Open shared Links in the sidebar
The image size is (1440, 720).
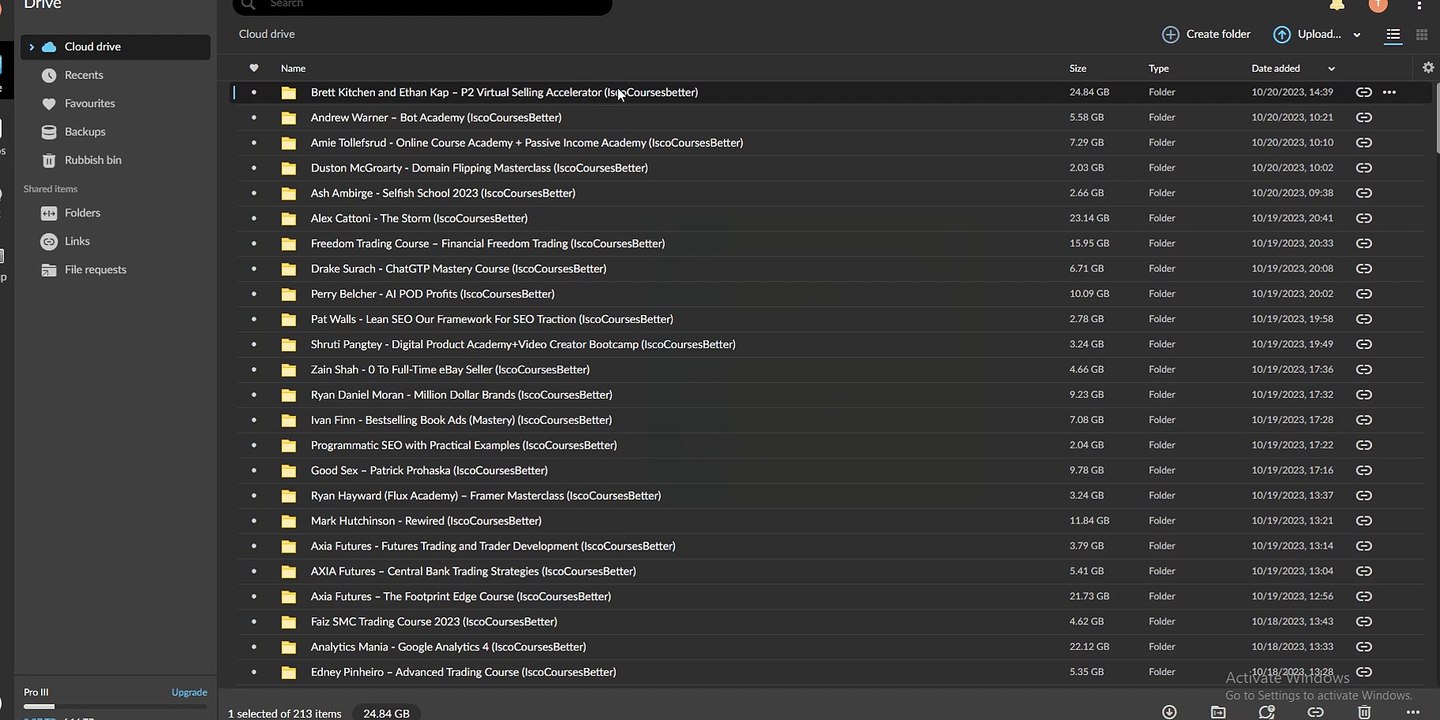77,241
